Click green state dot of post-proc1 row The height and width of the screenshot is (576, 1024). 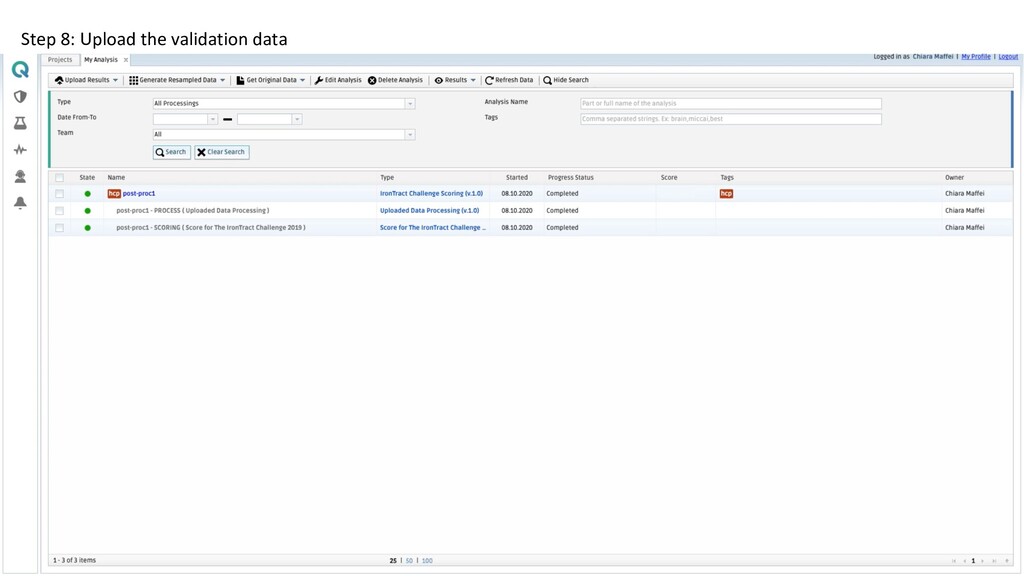tap(88, 194)
